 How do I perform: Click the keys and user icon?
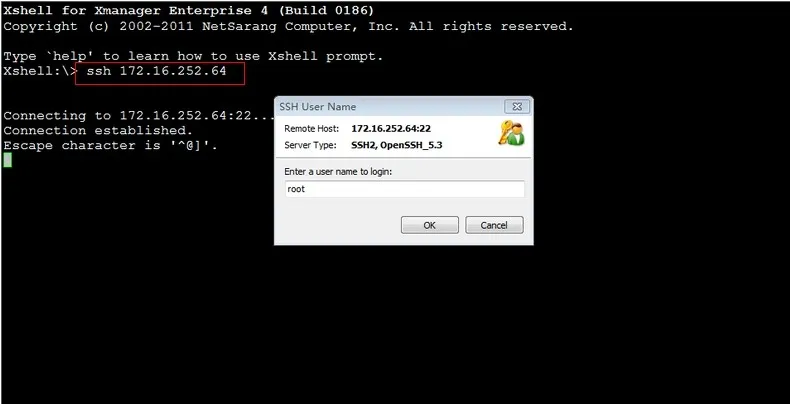point(511,133)
